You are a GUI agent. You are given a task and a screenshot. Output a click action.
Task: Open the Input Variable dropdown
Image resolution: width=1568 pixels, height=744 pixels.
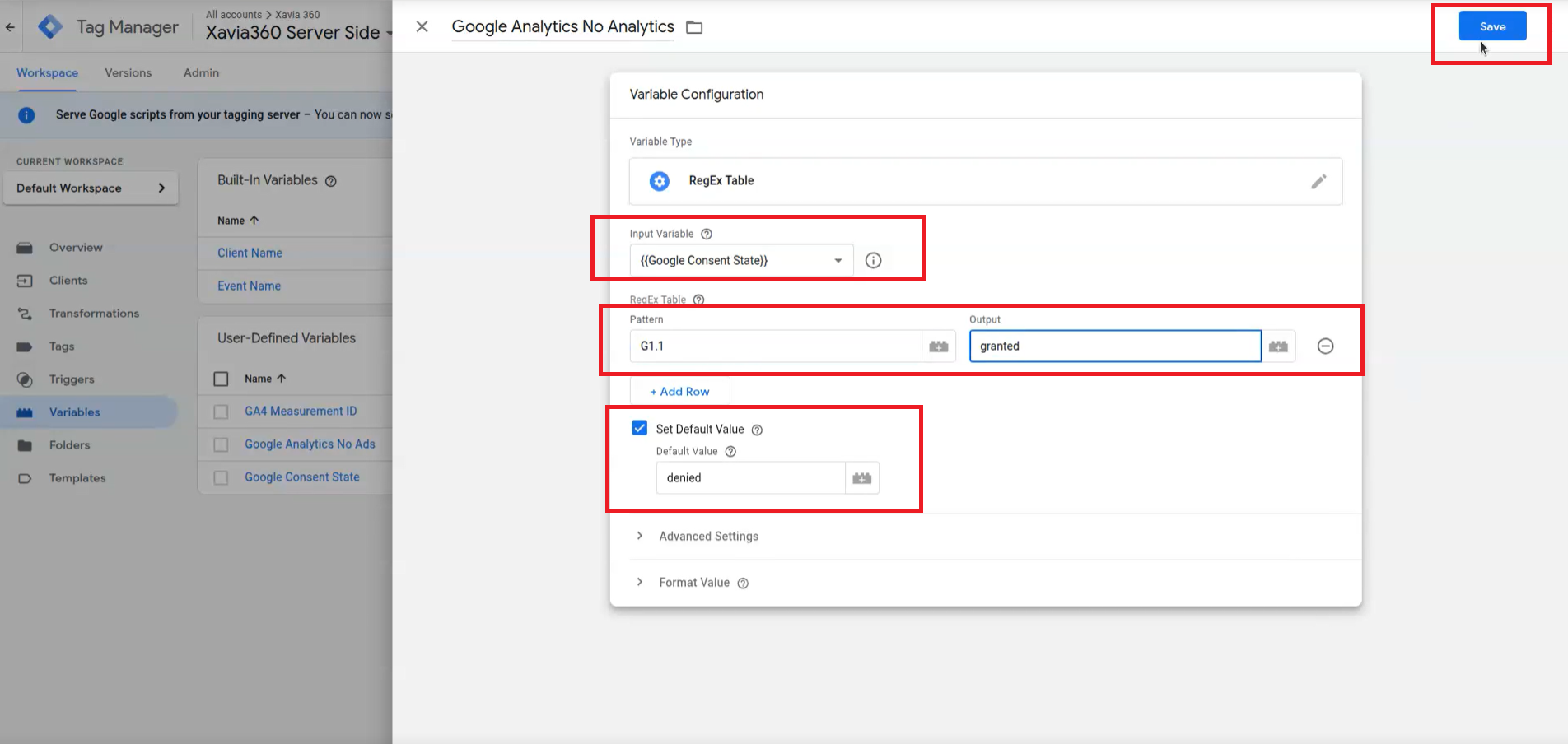pyautogui.click(x=741, y=261)
